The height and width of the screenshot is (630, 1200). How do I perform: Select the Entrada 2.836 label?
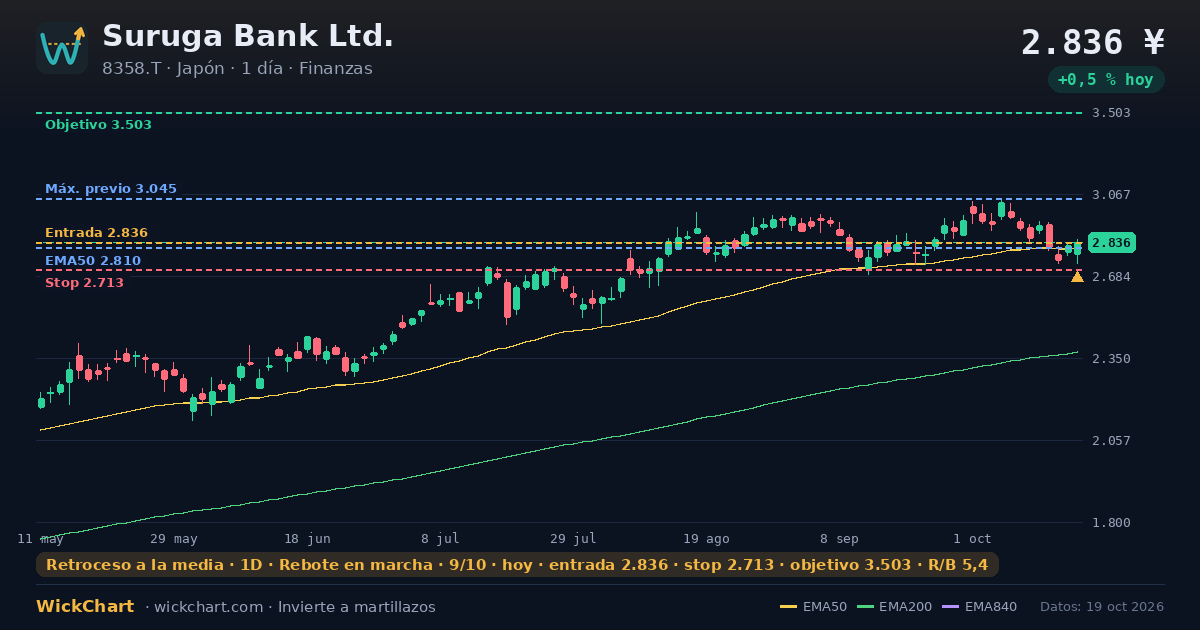96,233
